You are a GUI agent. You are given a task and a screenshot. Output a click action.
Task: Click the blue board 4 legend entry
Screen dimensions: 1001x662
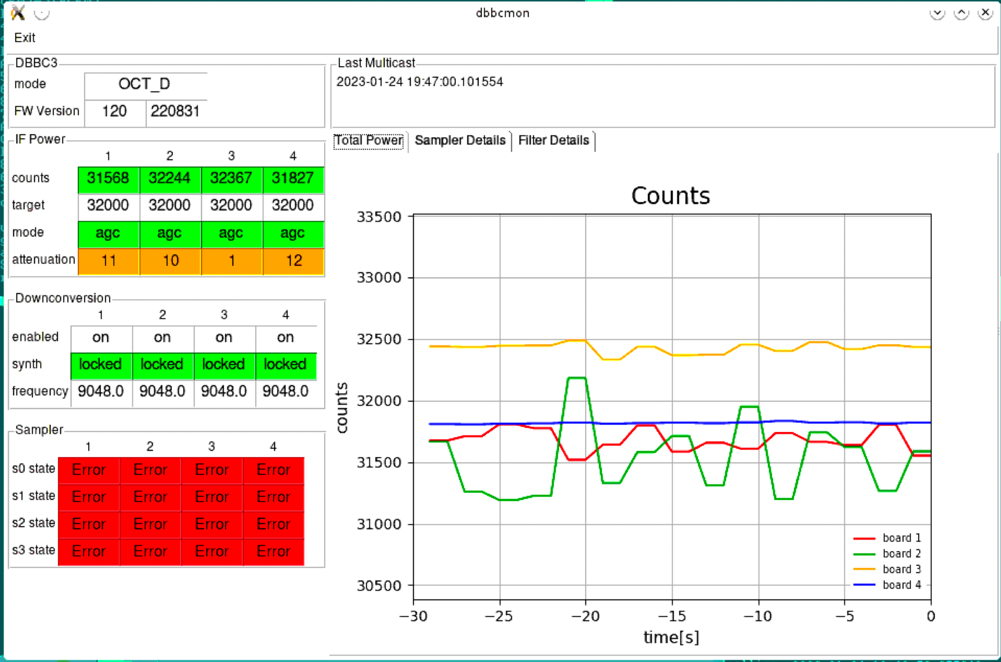[887, 585]
